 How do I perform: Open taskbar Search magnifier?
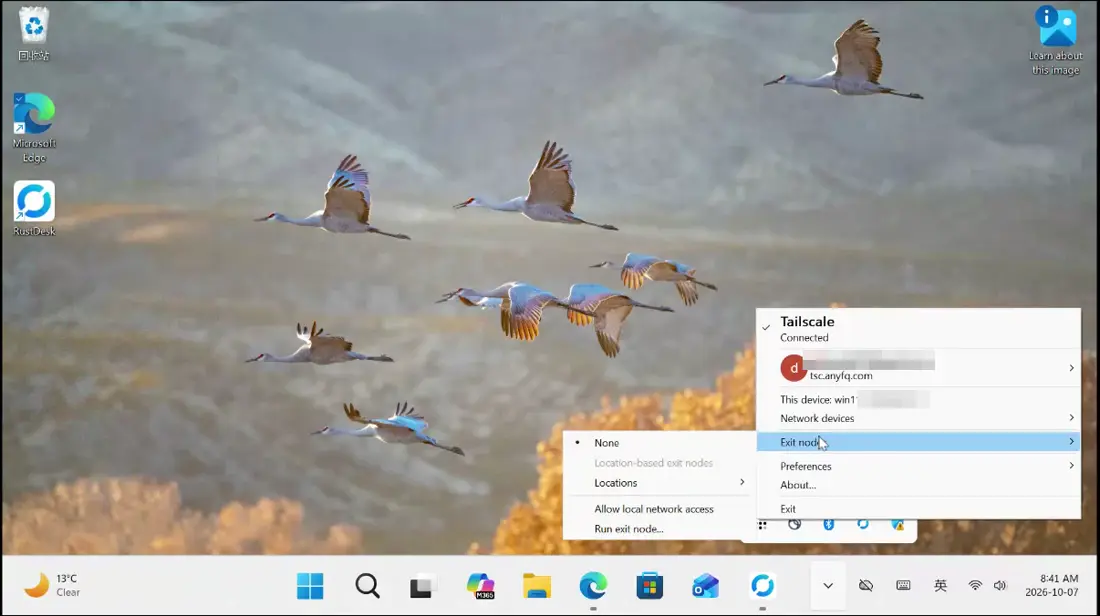(367, 586)
